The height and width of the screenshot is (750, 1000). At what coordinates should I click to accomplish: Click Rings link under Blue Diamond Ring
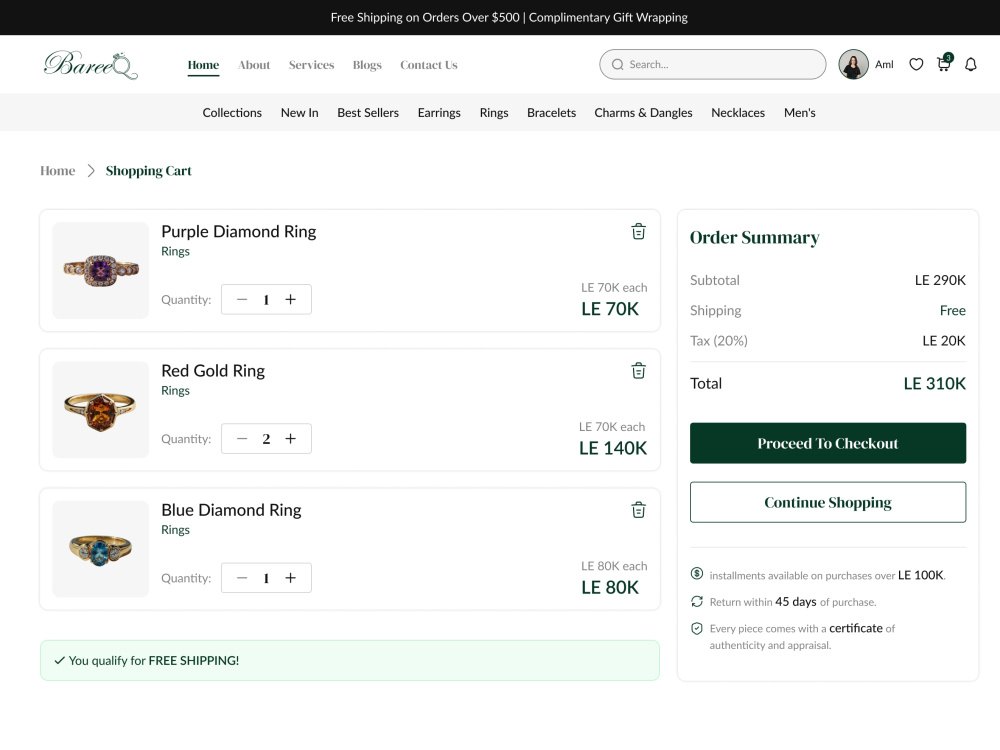(175, 529)
